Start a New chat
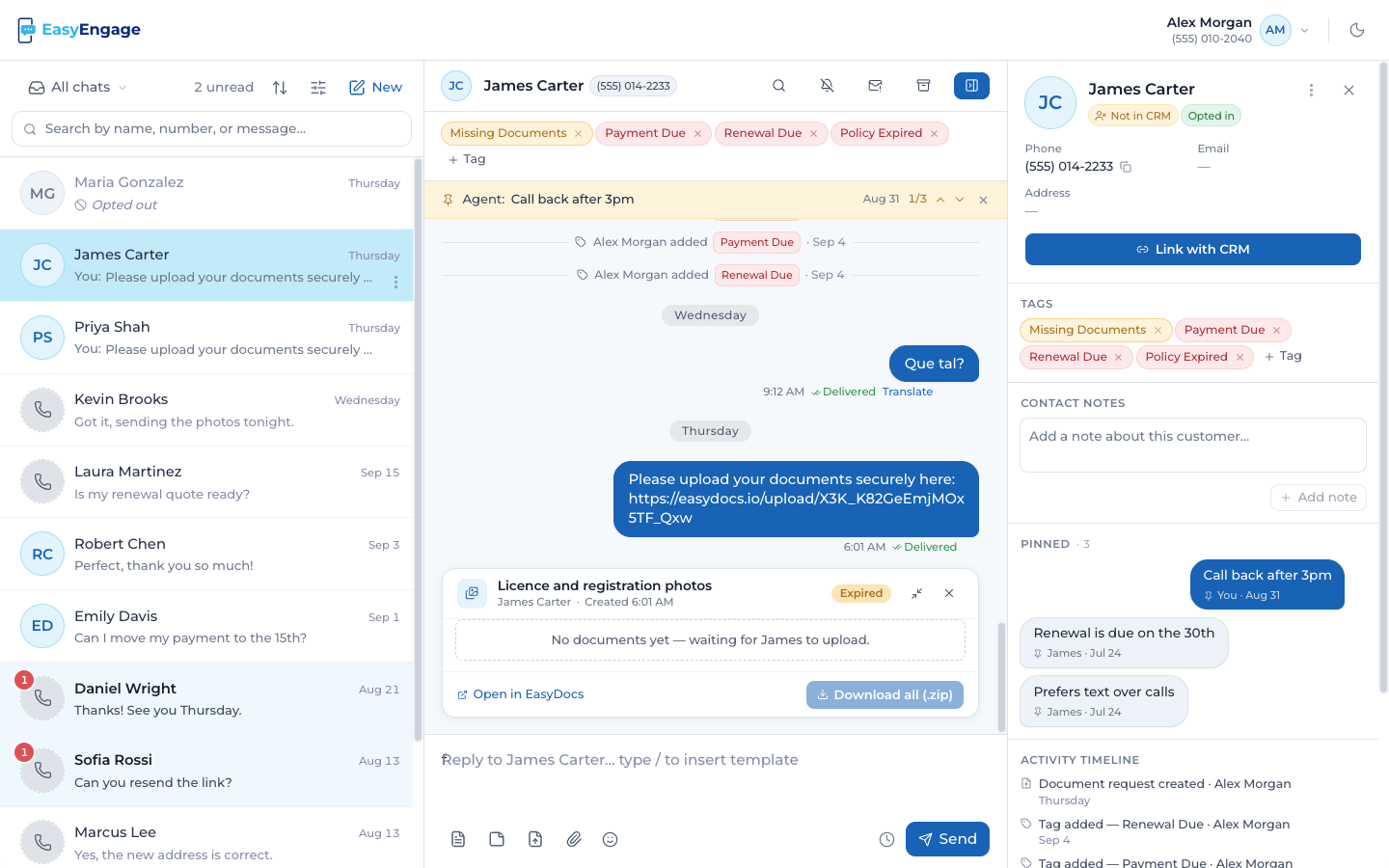The width and height of the screenshot is (1389, 868). (375, 87)
